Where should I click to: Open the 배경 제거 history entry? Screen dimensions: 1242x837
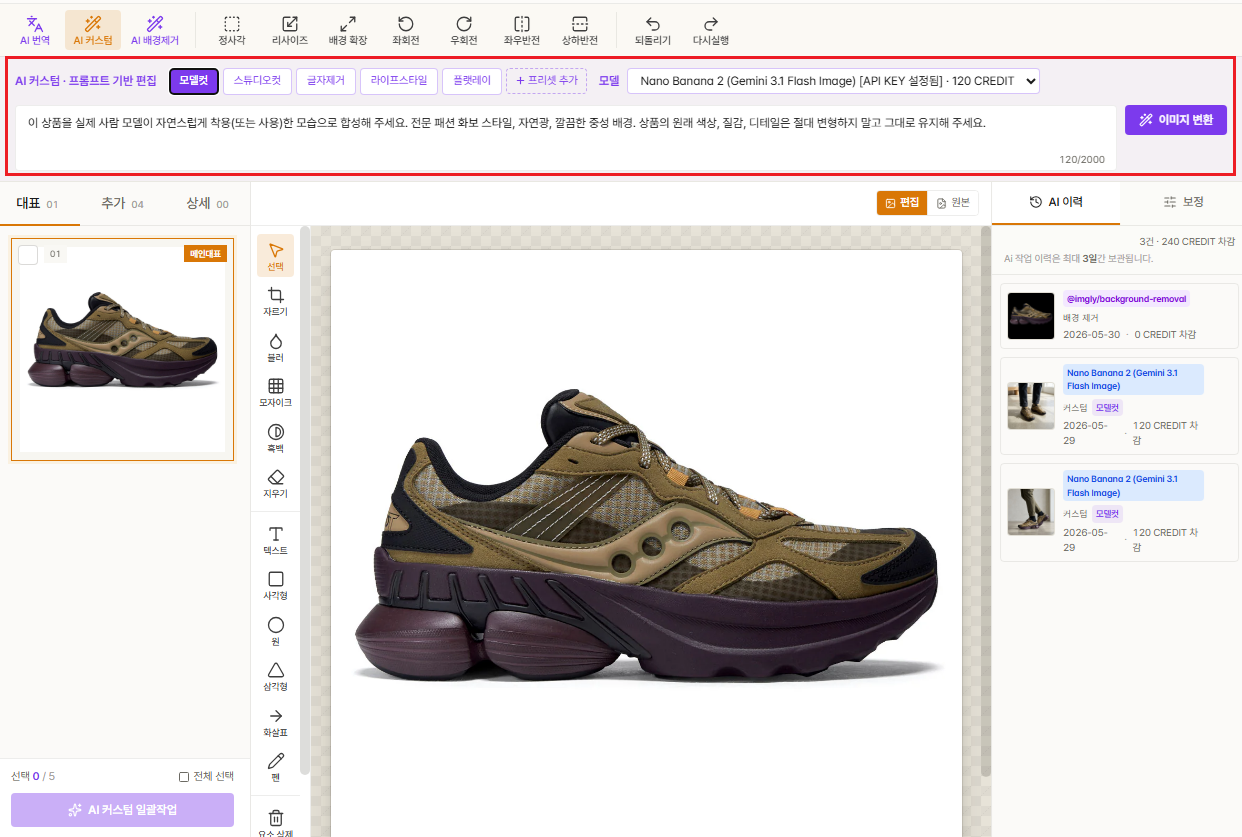1119,316
